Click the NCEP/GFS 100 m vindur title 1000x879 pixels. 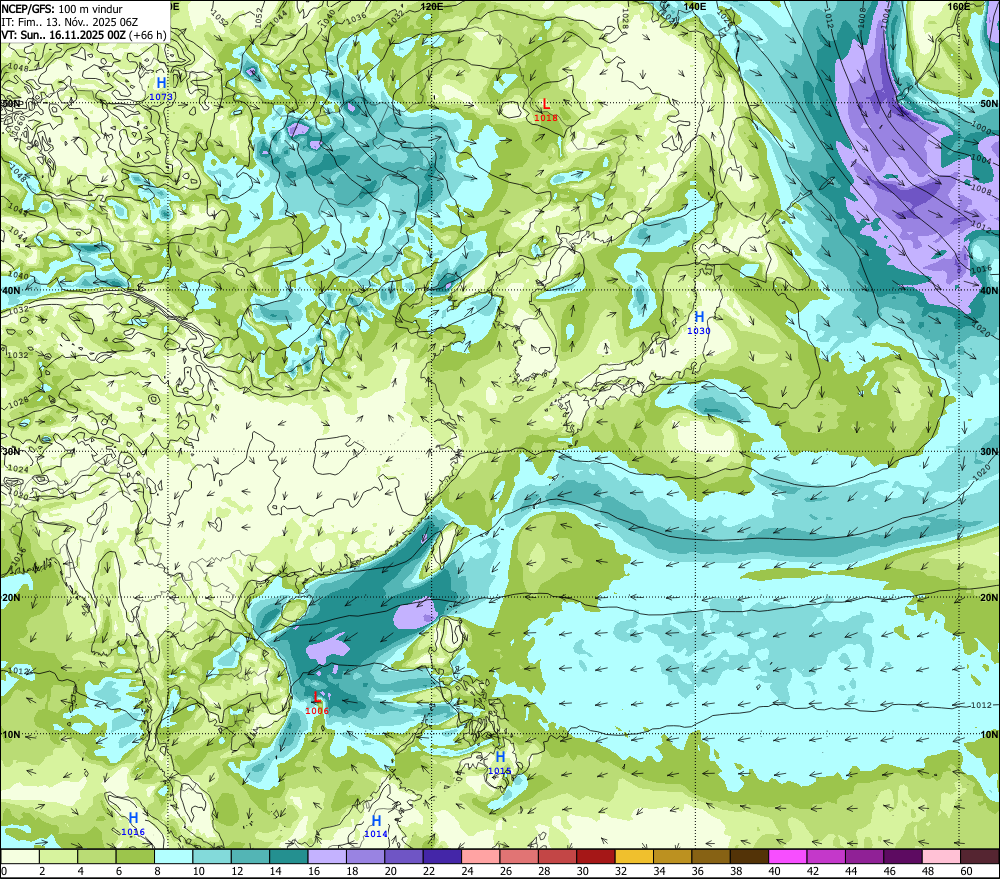[62, 8]
